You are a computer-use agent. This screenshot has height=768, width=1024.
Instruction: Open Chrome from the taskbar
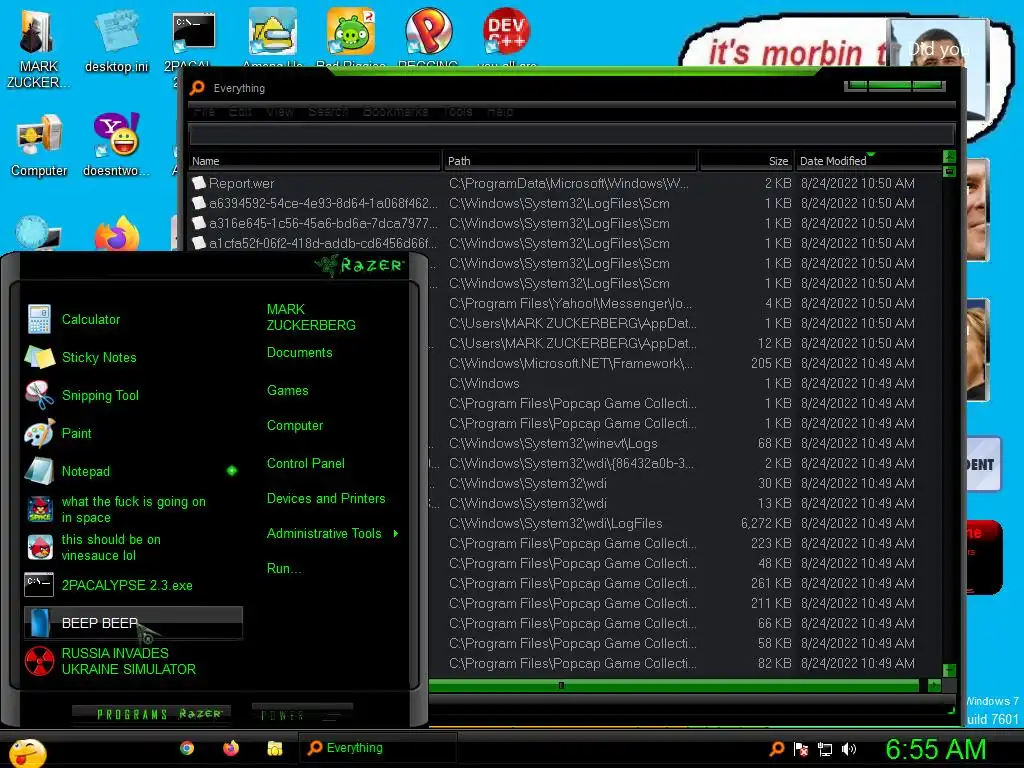(187, 748)
